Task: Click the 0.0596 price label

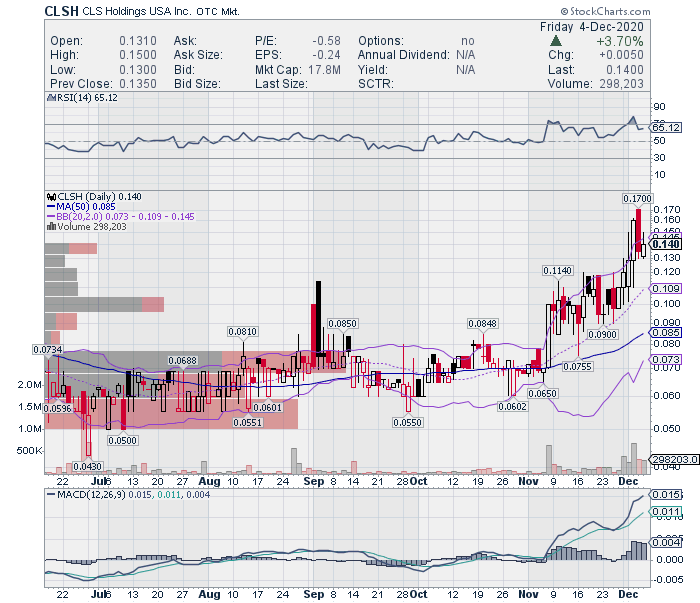Action: tap(58, 408)
